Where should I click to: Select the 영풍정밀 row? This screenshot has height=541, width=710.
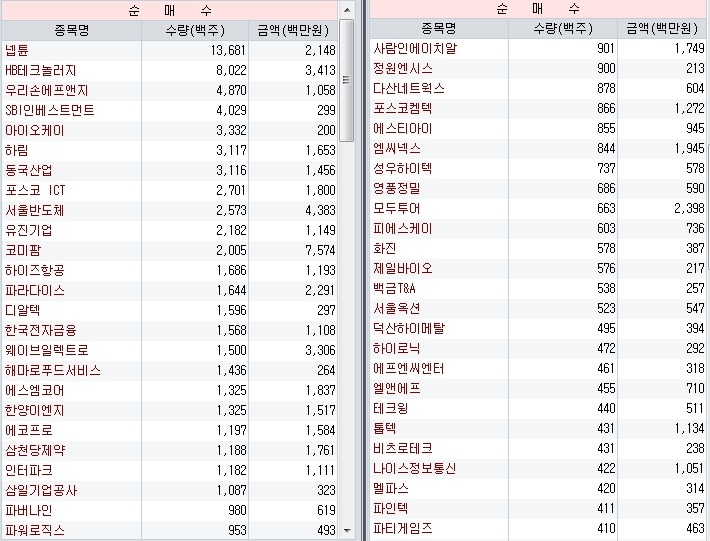(x=538, y=188)
